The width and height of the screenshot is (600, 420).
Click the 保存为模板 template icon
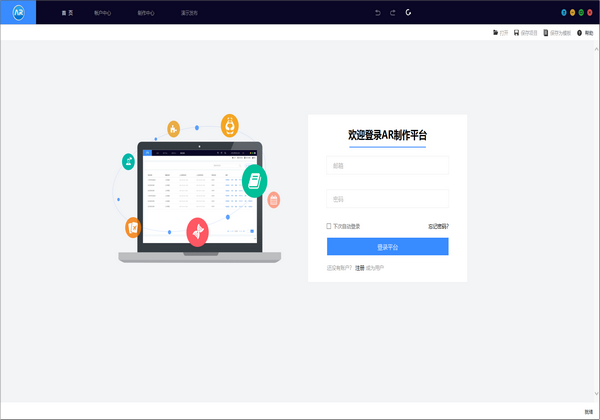click(x=545, y=33)
